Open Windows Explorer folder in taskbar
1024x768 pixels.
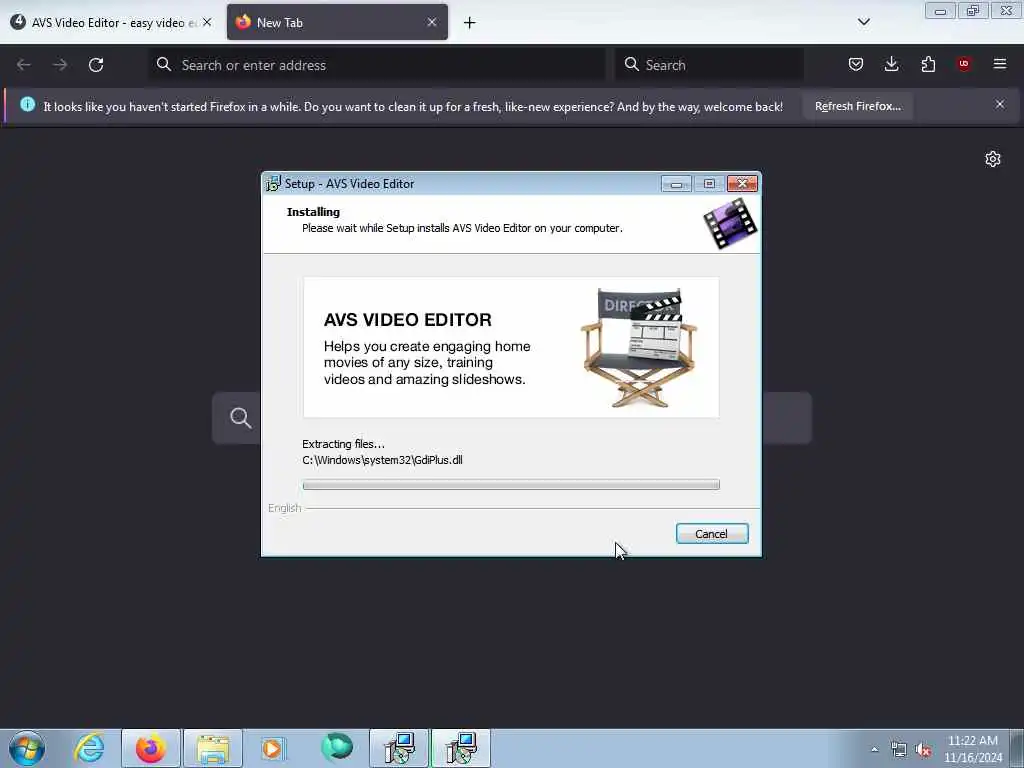tap(213, 748)
